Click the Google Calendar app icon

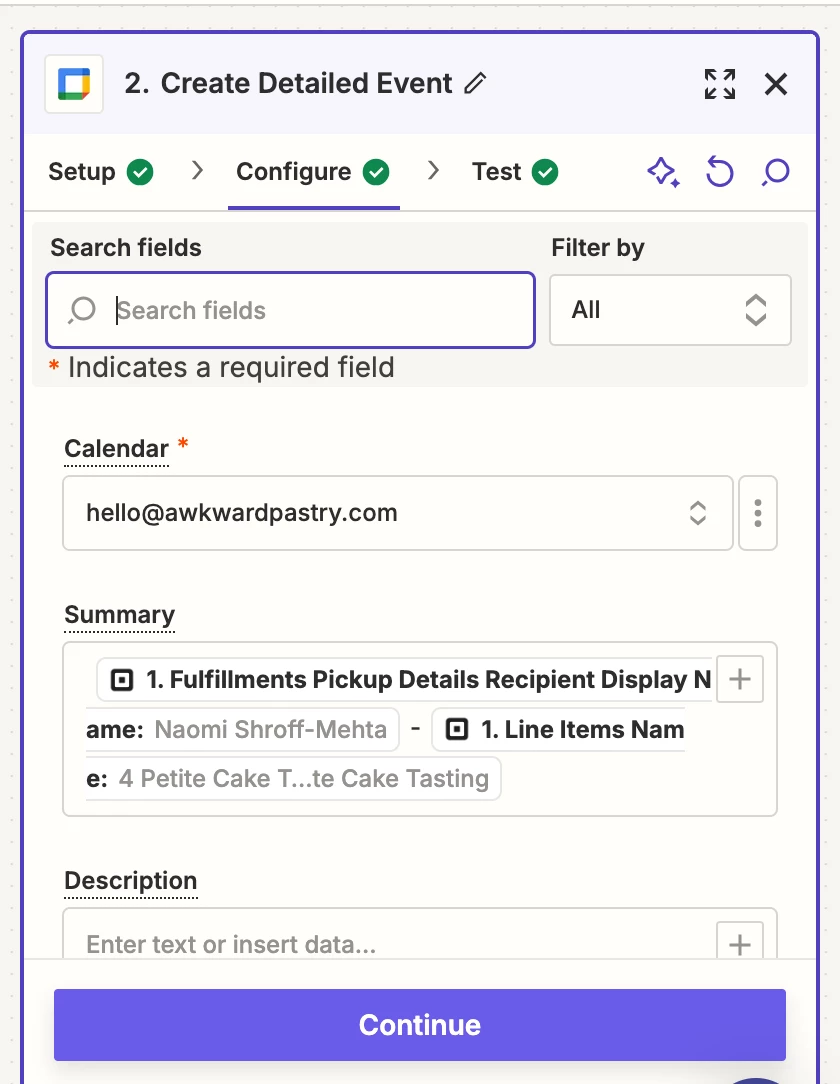point(74,84)
